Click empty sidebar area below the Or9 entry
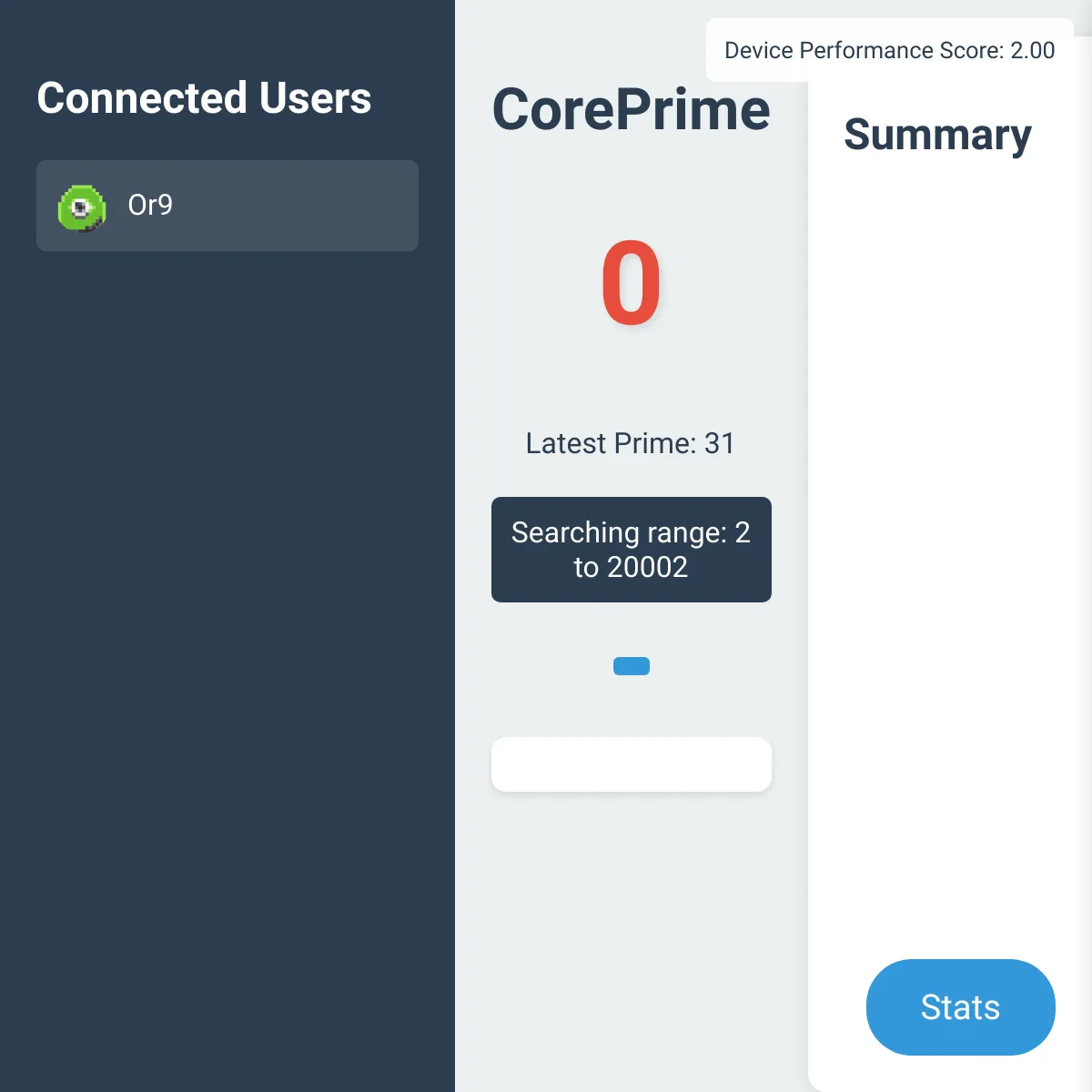The width and height of the screenshot is (1092, 1092). (x=227, y=637)
